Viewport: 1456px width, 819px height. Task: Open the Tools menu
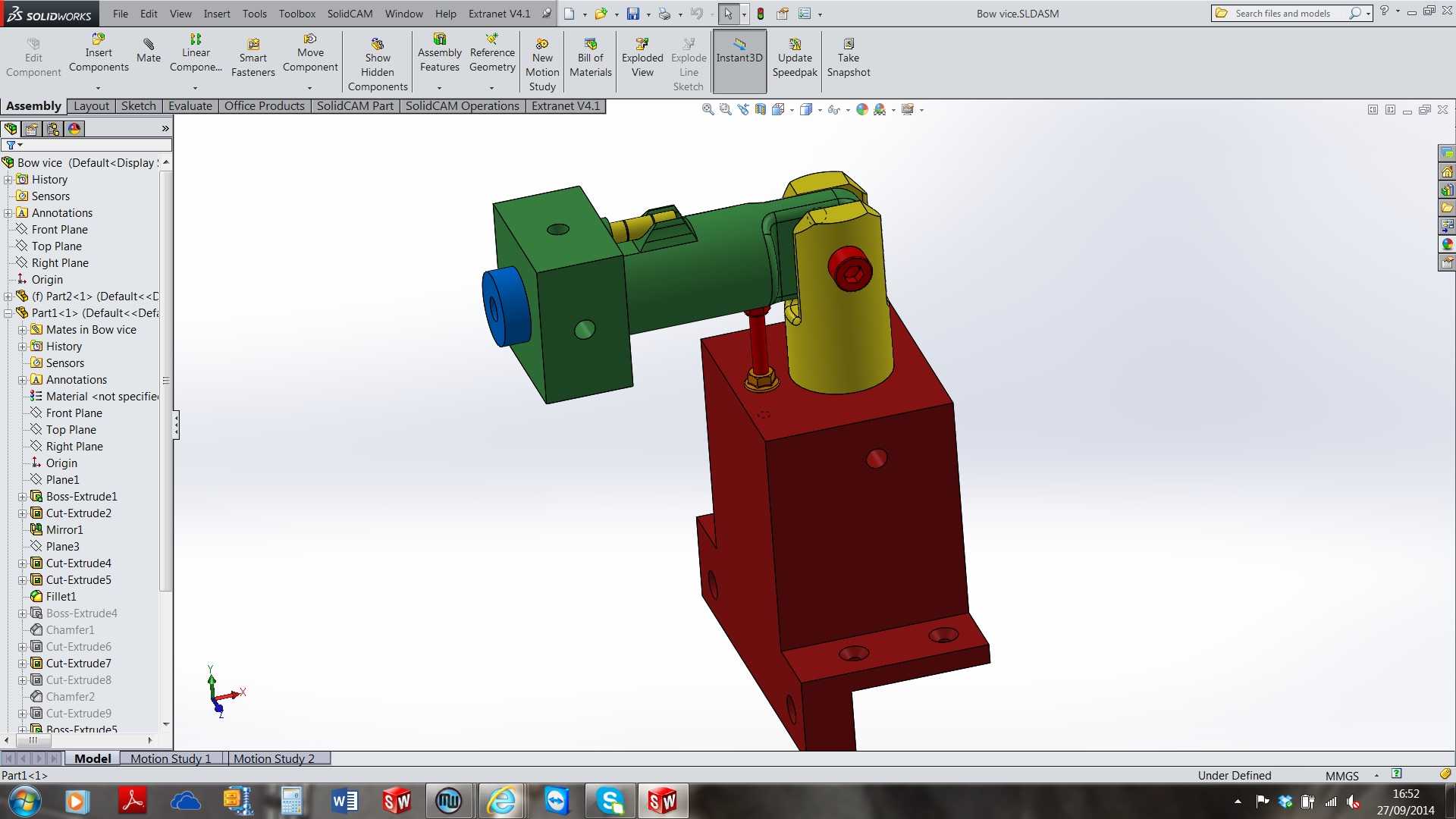click(255, 14)
